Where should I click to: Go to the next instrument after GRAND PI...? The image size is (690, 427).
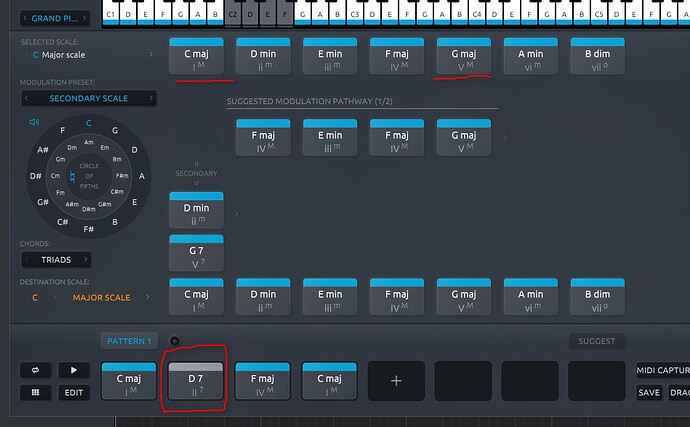coord(84,18)
